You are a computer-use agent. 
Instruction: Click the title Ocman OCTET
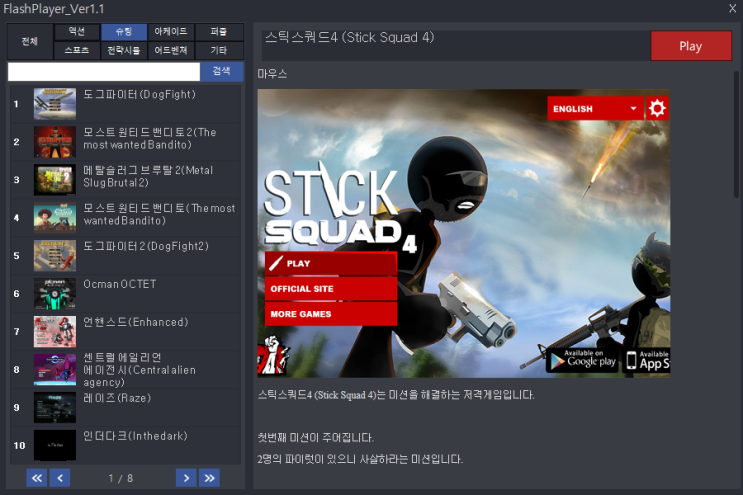(120, 284)
